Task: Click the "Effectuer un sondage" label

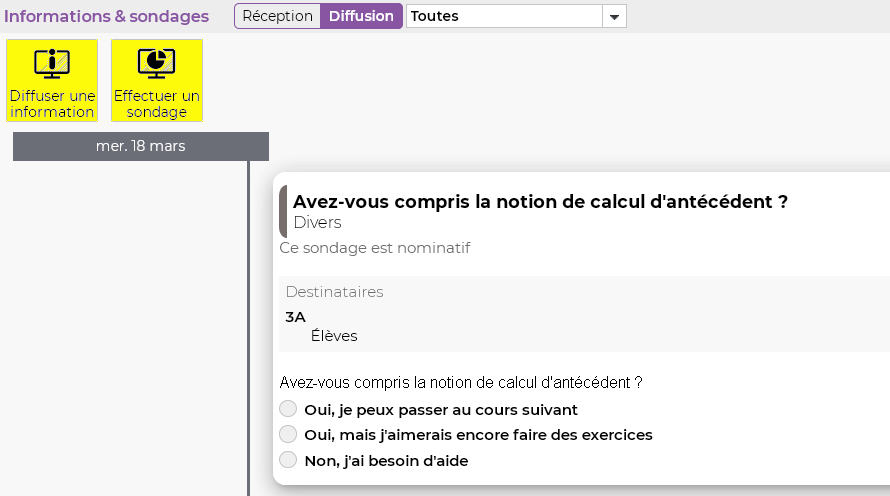Action: 157,104
